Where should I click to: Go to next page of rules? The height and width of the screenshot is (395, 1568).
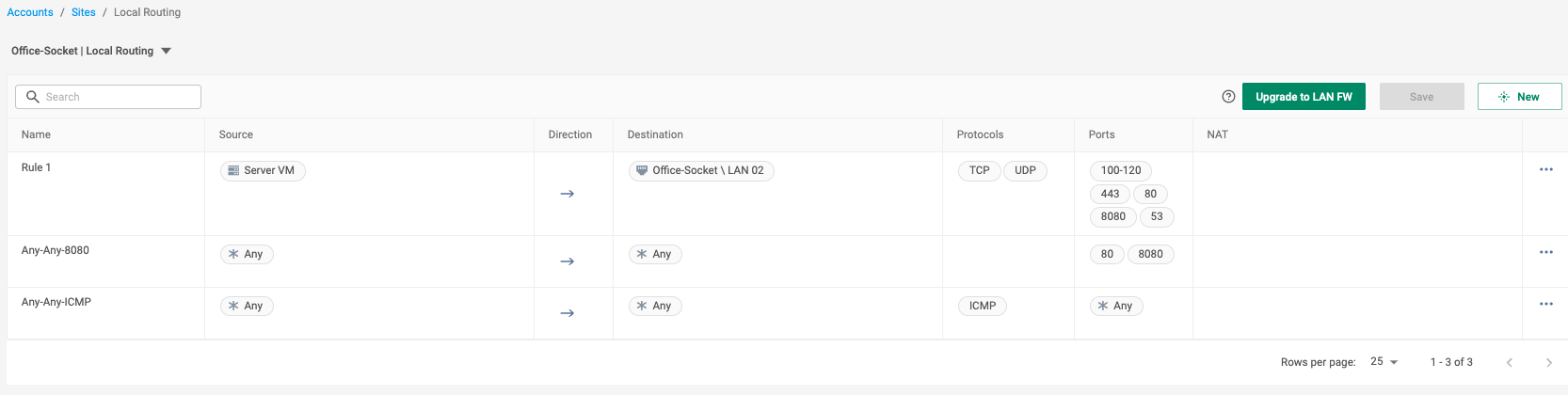click(x=1548, y=362)
